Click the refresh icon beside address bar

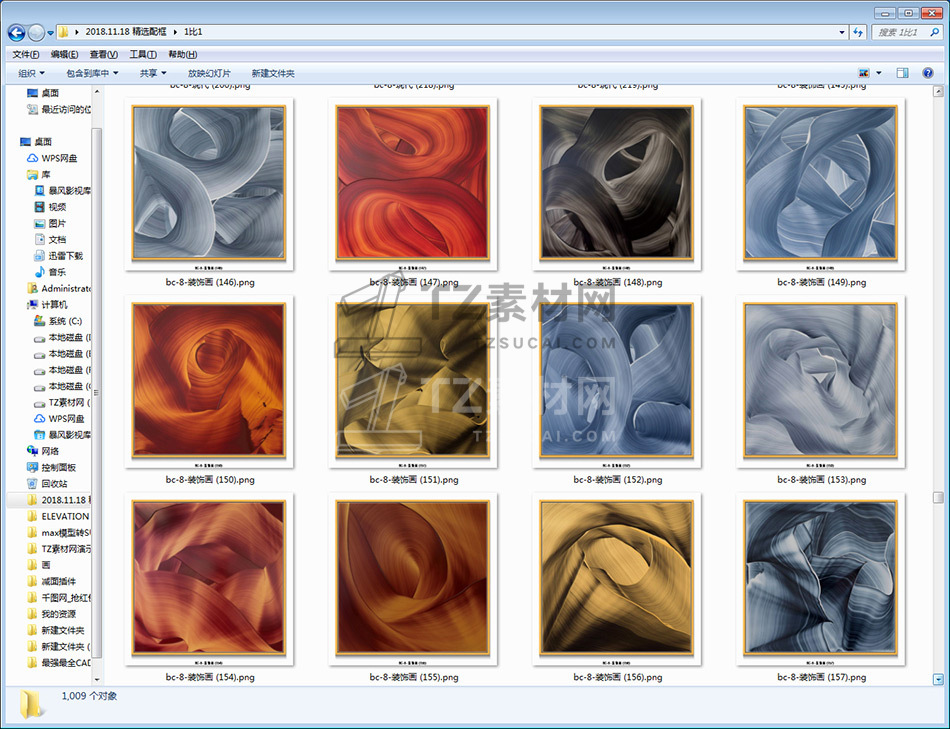tap(858, 32)
